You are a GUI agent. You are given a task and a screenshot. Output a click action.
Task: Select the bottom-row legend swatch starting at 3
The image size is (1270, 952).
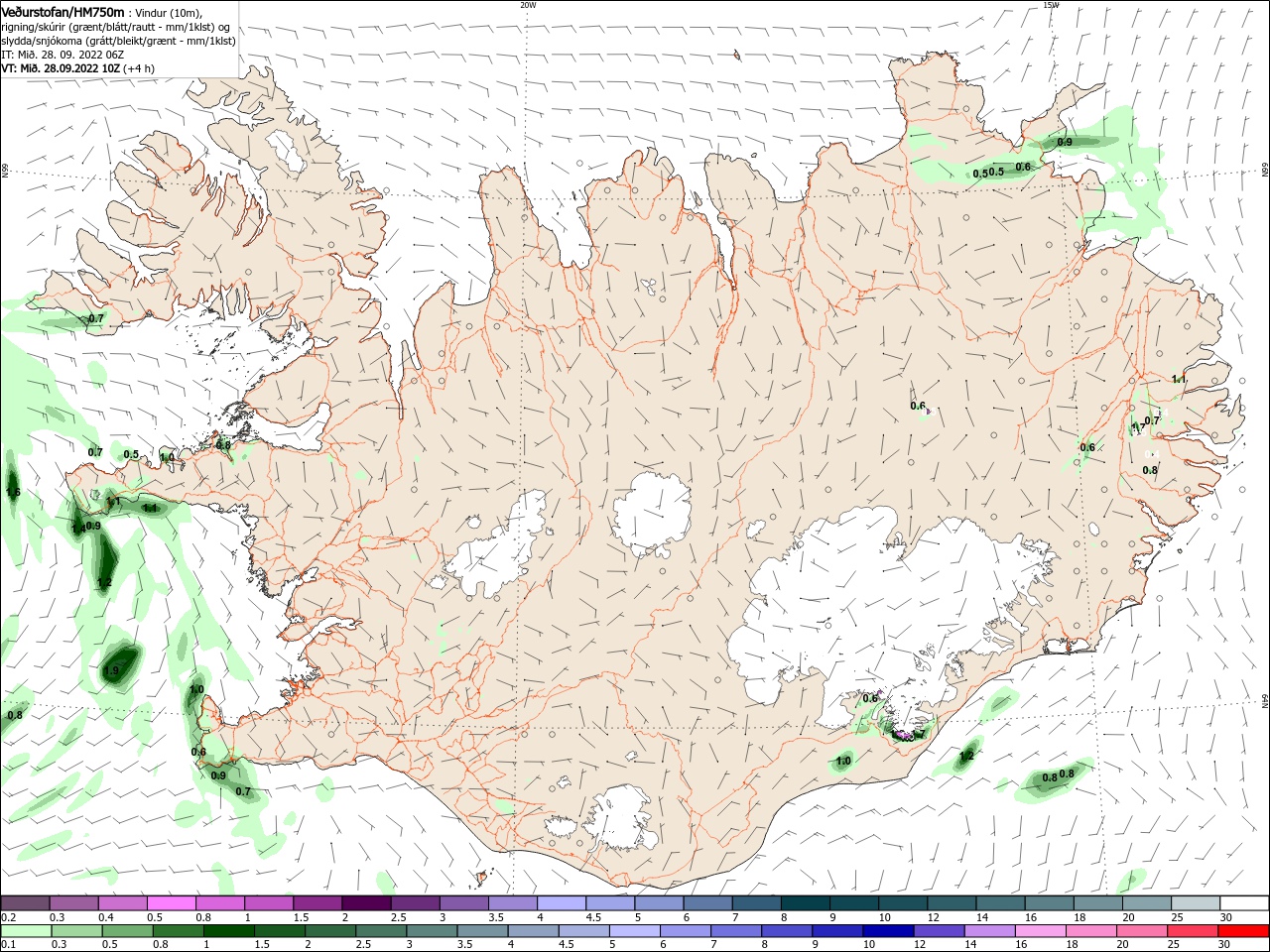click(432, 931)
